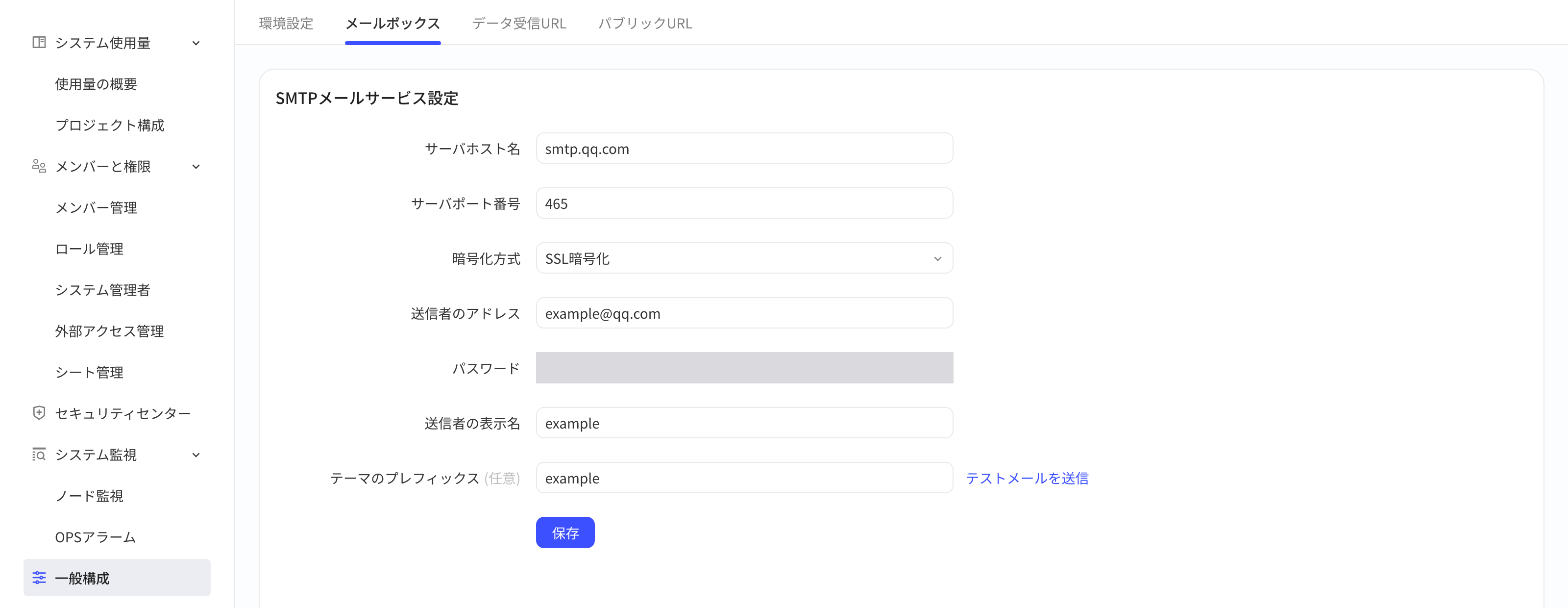Open 使用量の概要 in sidebar
Image resolution: width=1568 pixels, height=608 pixels.
pos(96,84)
